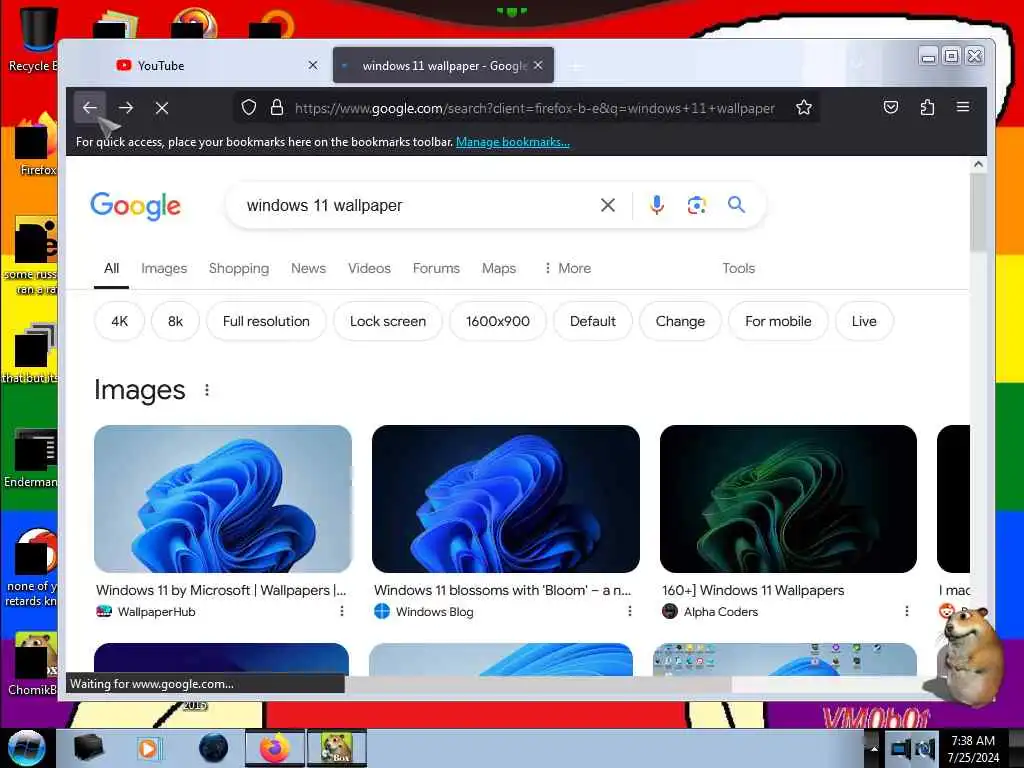The width and height of the screenshot is (1024, 768).
Task: Apply the For mobile filter chip
Action: pyautogui.click(x=778, y=321)
